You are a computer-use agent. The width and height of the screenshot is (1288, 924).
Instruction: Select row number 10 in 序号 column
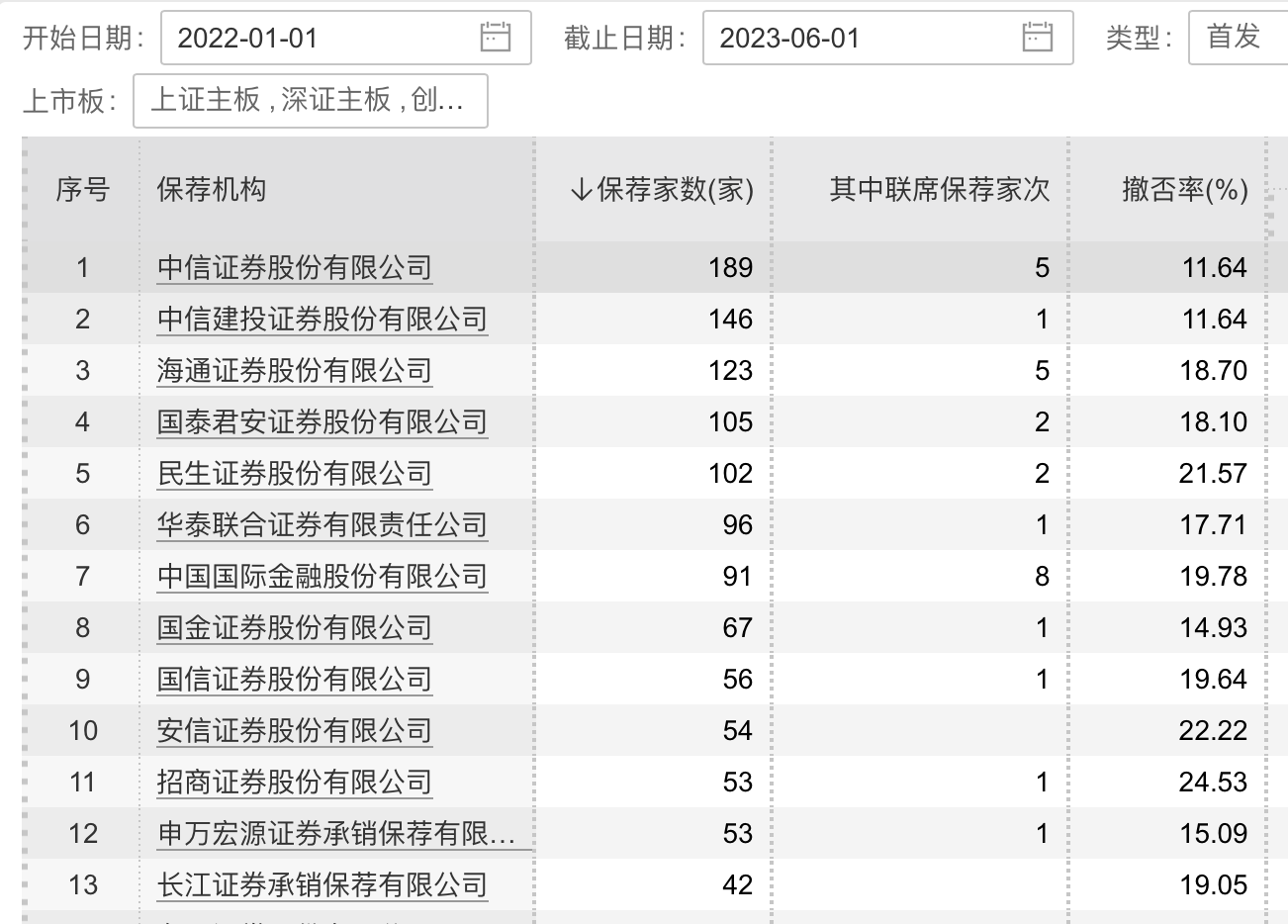83,731
